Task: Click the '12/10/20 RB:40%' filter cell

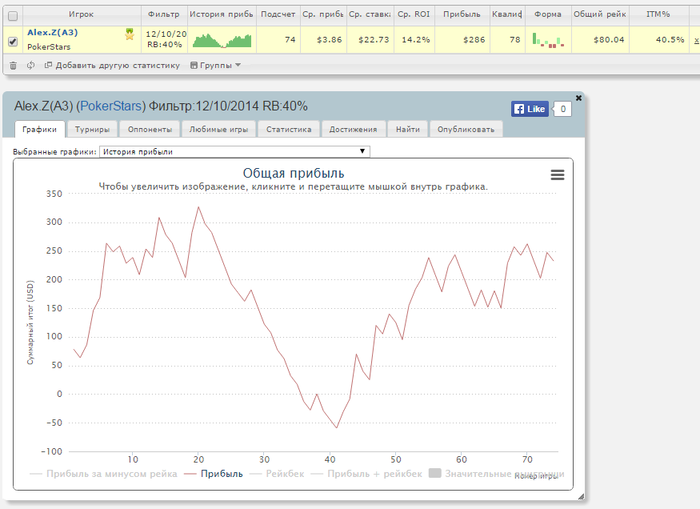Action: coord(165,39)
